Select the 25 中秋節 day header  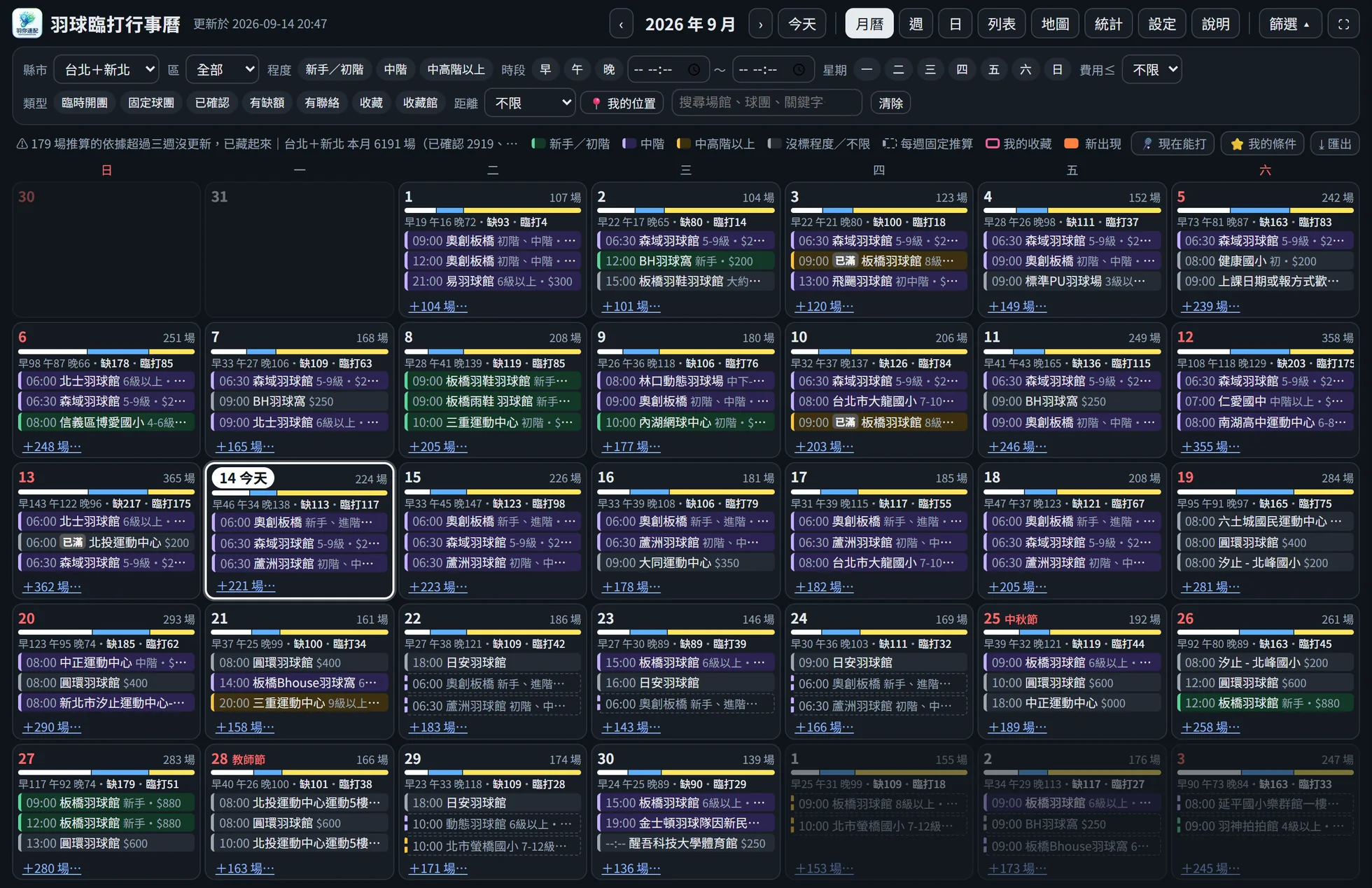[x=1011, y=618]
